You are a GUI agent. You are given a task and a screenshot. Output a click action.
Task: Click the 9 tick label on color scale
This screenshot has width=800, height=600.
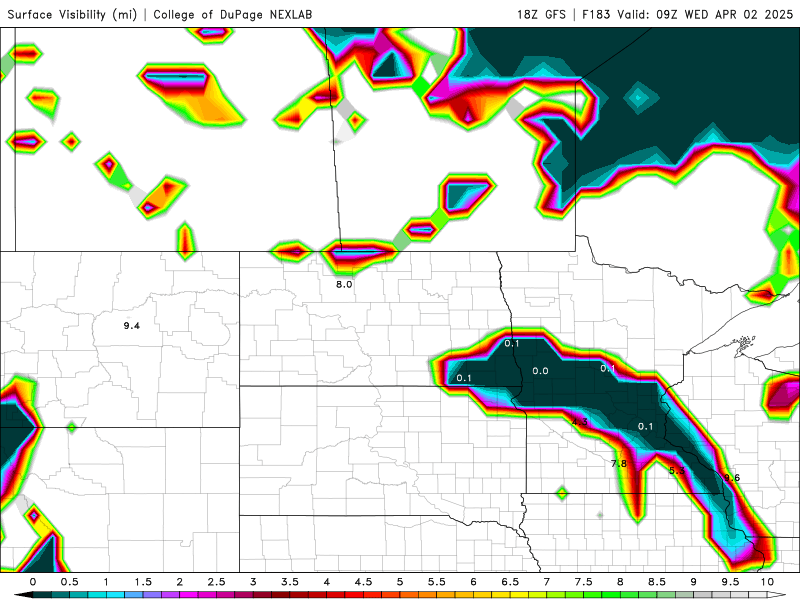pos(694,582)
